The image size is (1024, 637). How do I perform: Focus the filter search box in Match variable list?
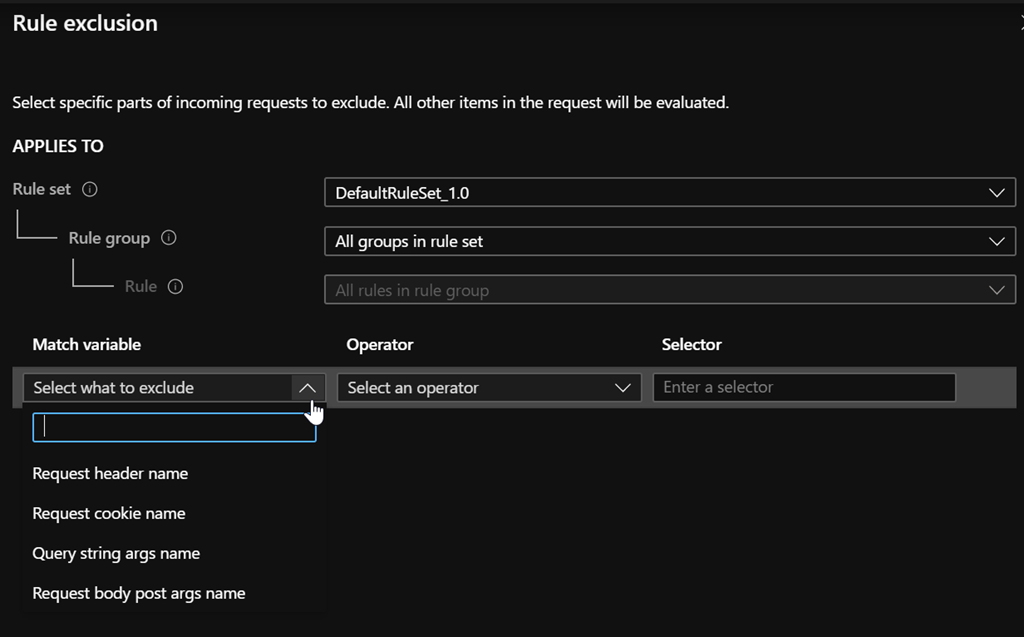click(x=175, y=427)
